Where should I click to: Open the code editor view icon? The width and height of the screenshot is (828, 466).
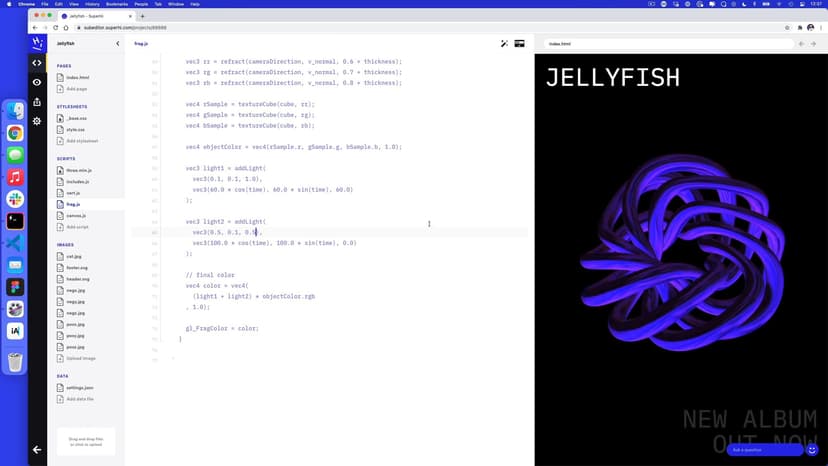coord(37,63)
